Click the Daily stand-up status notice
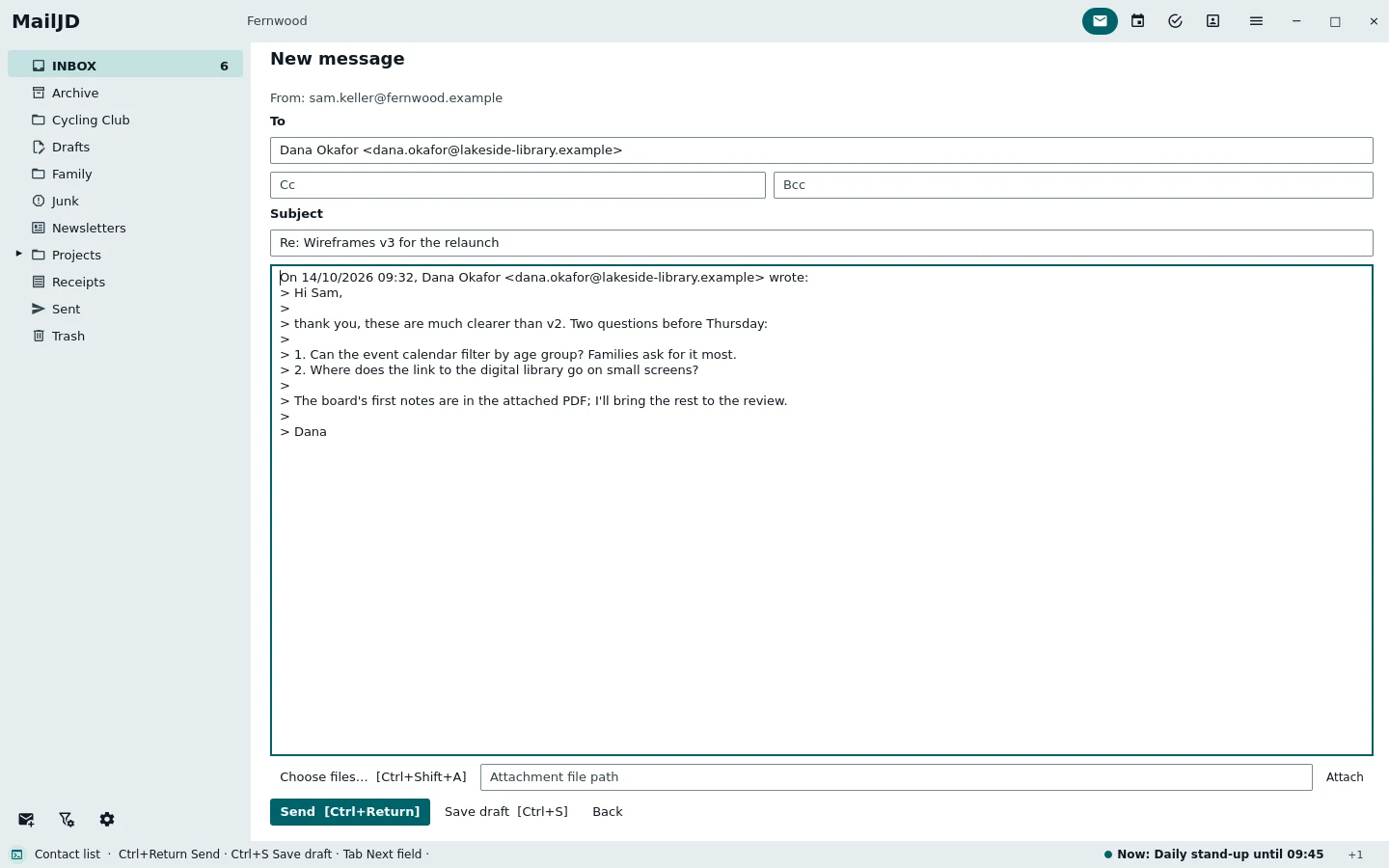The width and height of the screenshot is (1389, 868). point(1214,854)
